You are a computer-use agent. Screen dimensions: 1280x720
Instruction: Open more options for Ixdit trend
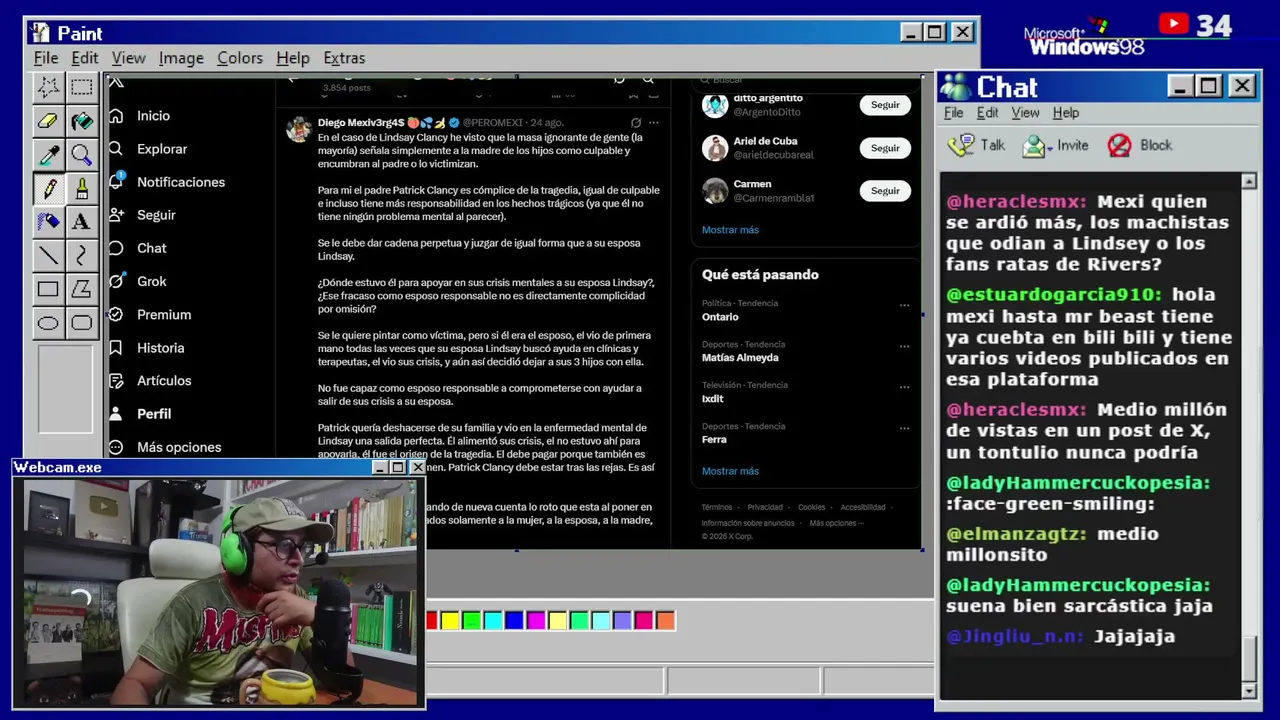[x=904, y=387]
